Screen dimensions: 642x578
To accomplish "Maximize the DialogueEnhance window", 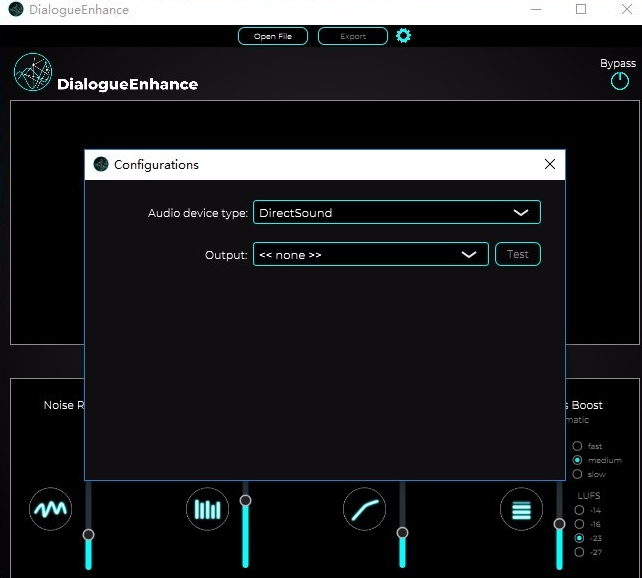I will [x=581, y=9].
